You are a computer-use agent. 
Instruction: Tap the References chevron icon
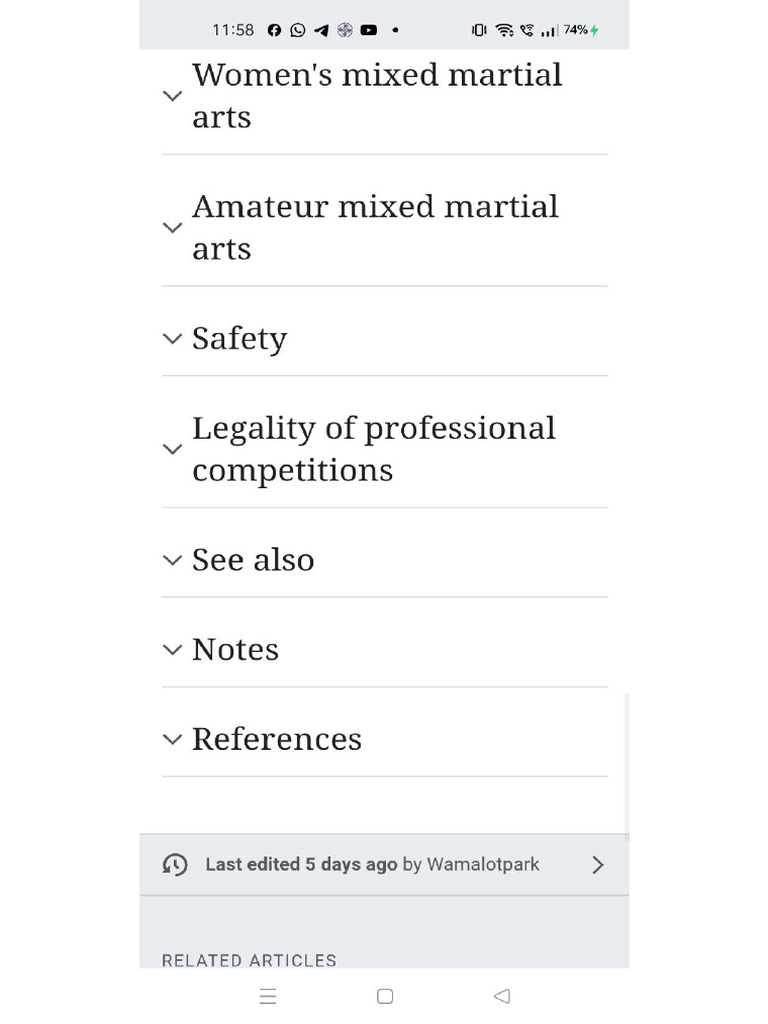(172, 740)
